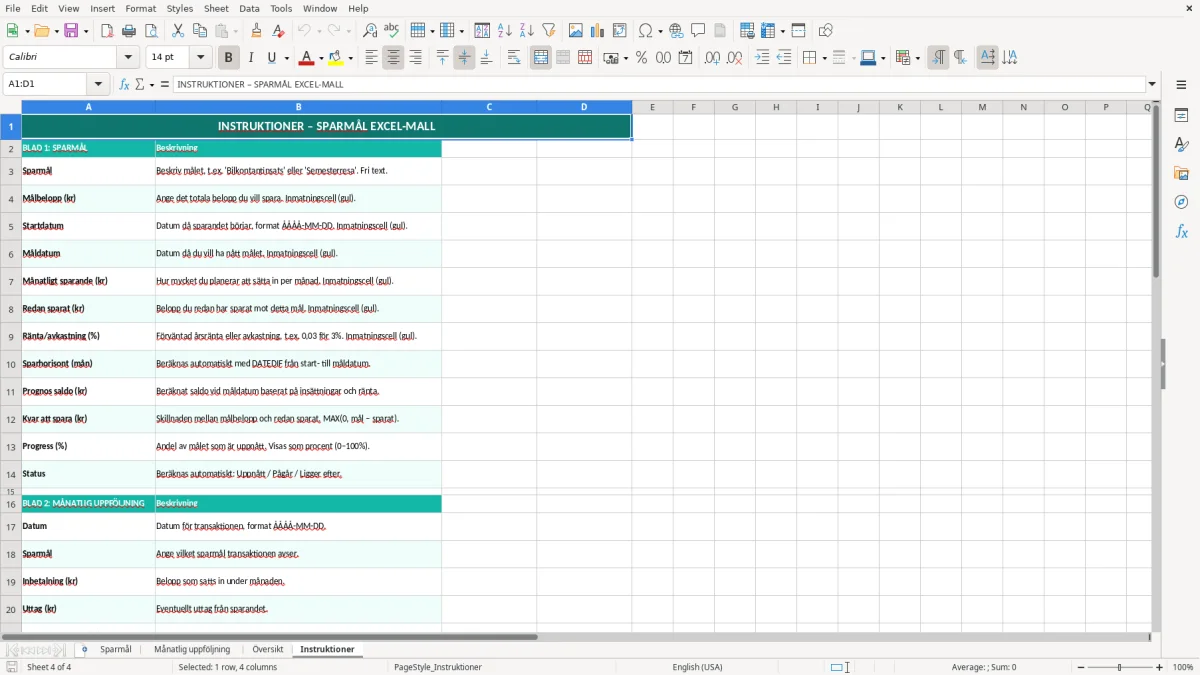Screen dimensions: 1200x675
Task: Click the Clear Direct Formatting icon
Action: tap(279, 31)
